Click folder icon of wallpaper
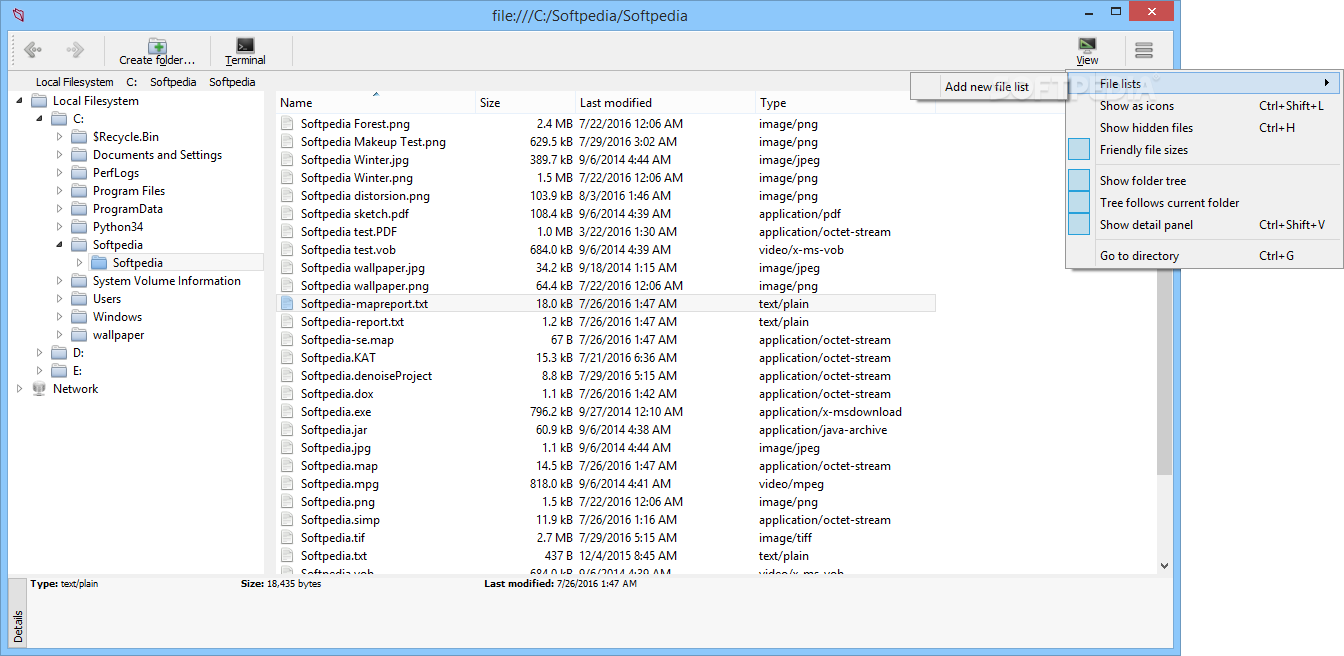1344x656 pixels. pyautogui.click(x=79, y=335)
